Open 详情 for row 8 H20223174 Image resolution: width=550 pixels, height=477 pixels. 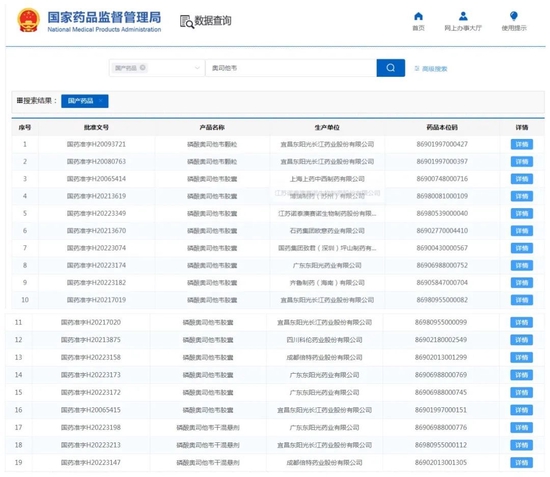pos(522,266)
